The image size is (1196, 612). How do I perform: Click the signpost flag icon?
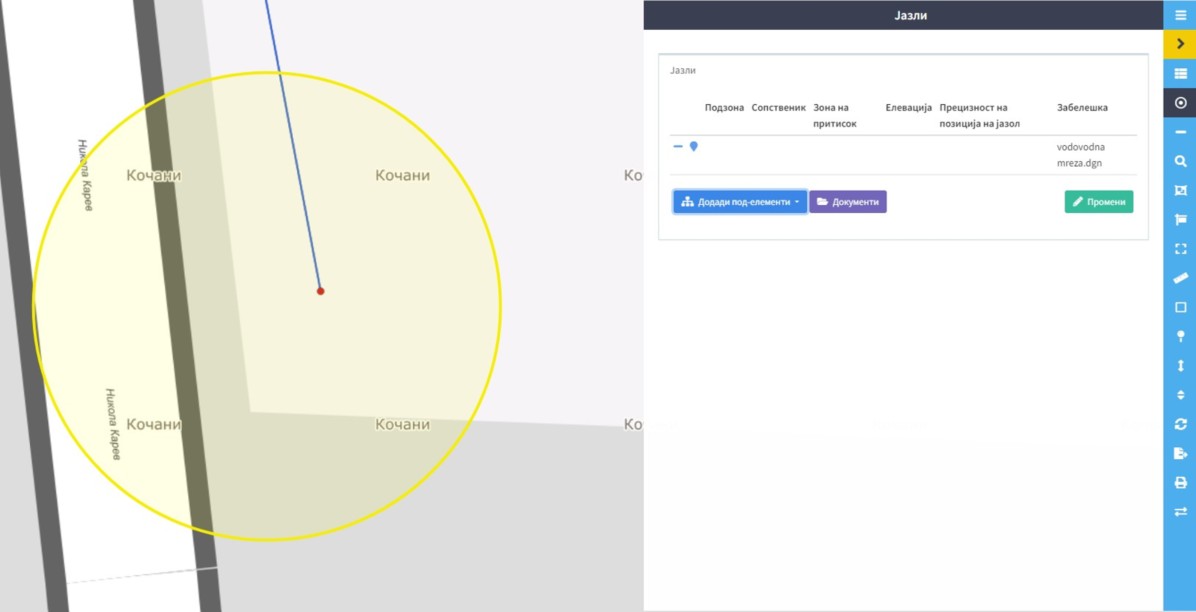point(1180,220)
